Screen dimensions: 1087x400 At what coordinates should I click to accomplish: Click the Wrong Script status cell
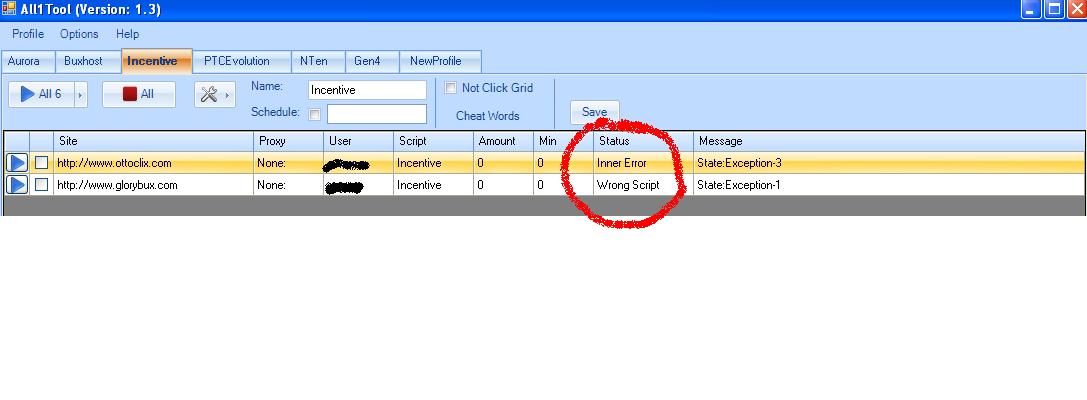click(643, 185)
